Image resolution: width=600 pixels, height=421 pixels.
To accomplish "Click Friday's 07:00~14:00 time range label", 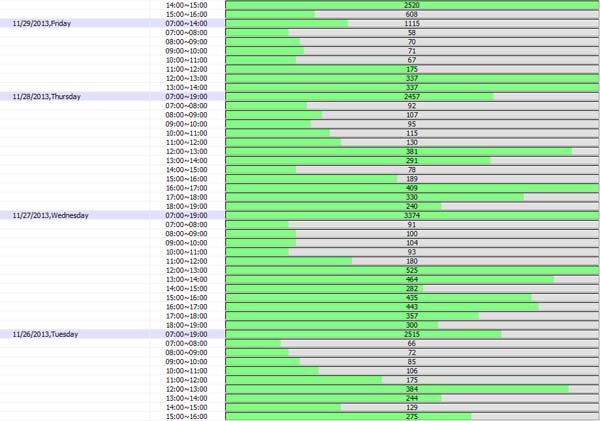I will [186, 23].
